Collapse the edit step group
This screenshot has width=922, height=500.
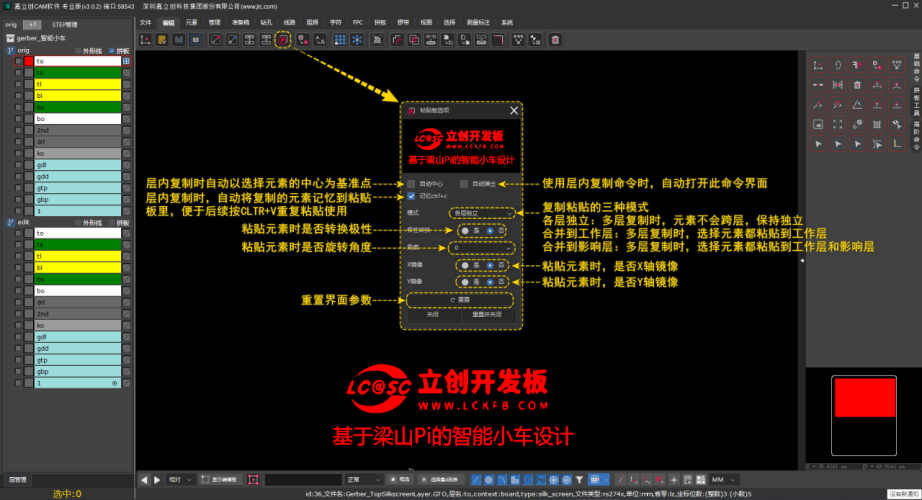tap(10, 222)
